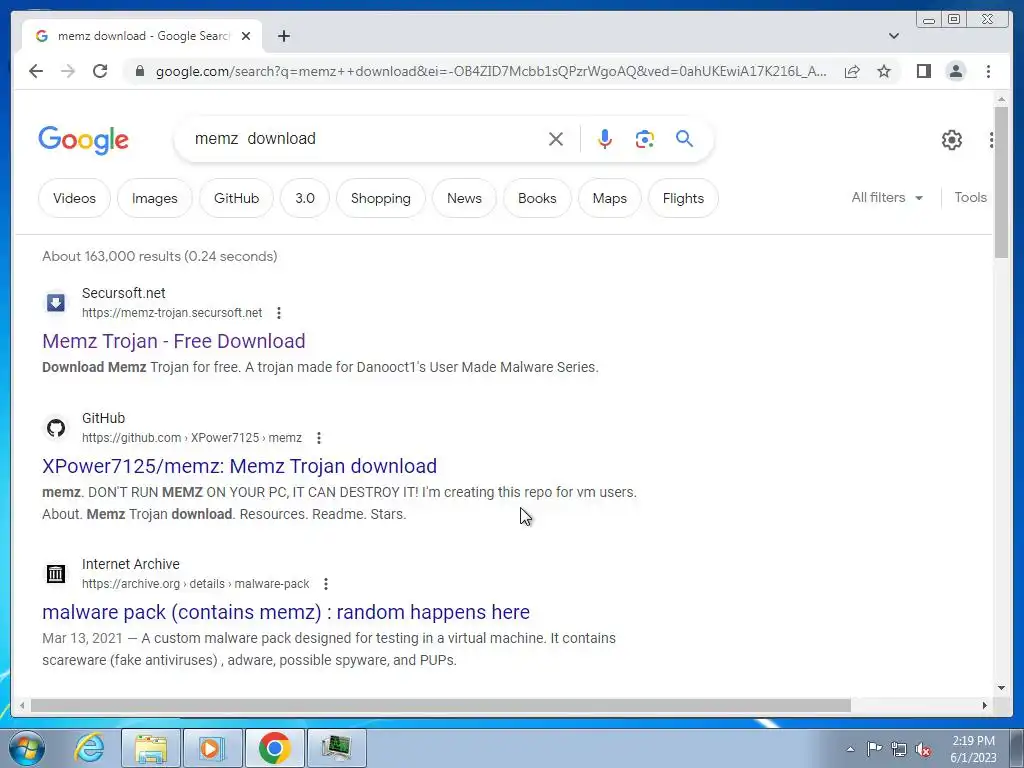Switch to Flights results

click(x=683, y=198)
